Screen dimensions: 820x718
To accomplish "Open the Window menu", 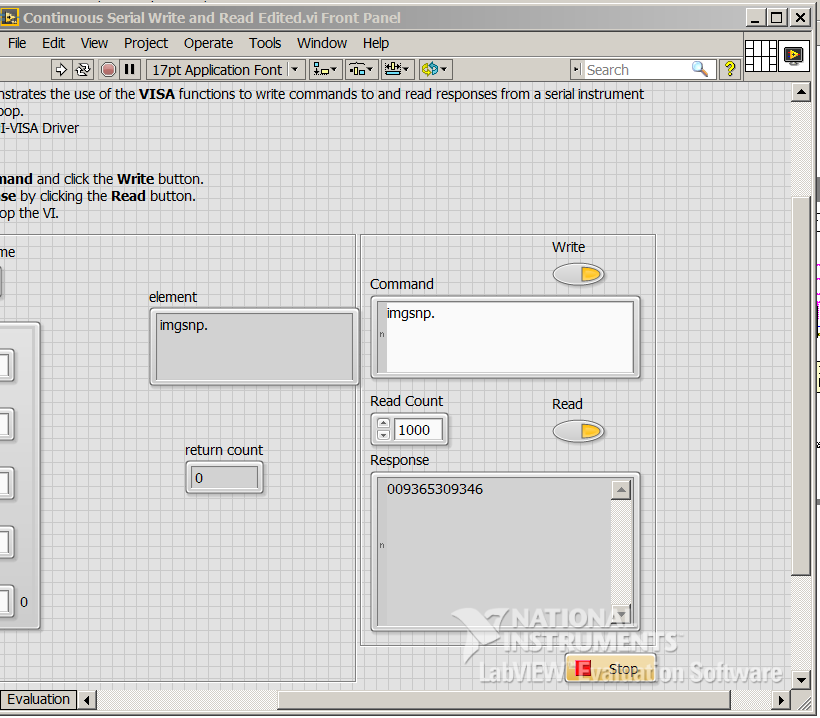I will tap(322, 43).
